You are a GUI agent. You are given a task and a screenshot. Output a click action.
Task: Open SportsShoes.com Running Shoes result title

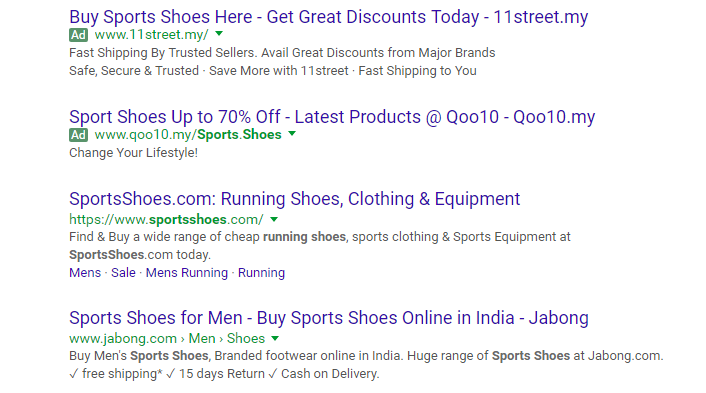294,199
